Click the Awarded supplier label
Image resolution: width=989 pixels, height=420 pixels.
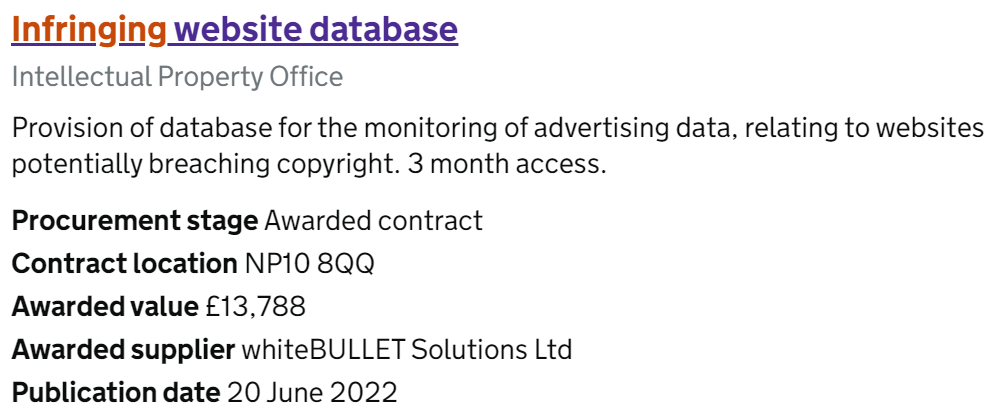tap(124, 350)
